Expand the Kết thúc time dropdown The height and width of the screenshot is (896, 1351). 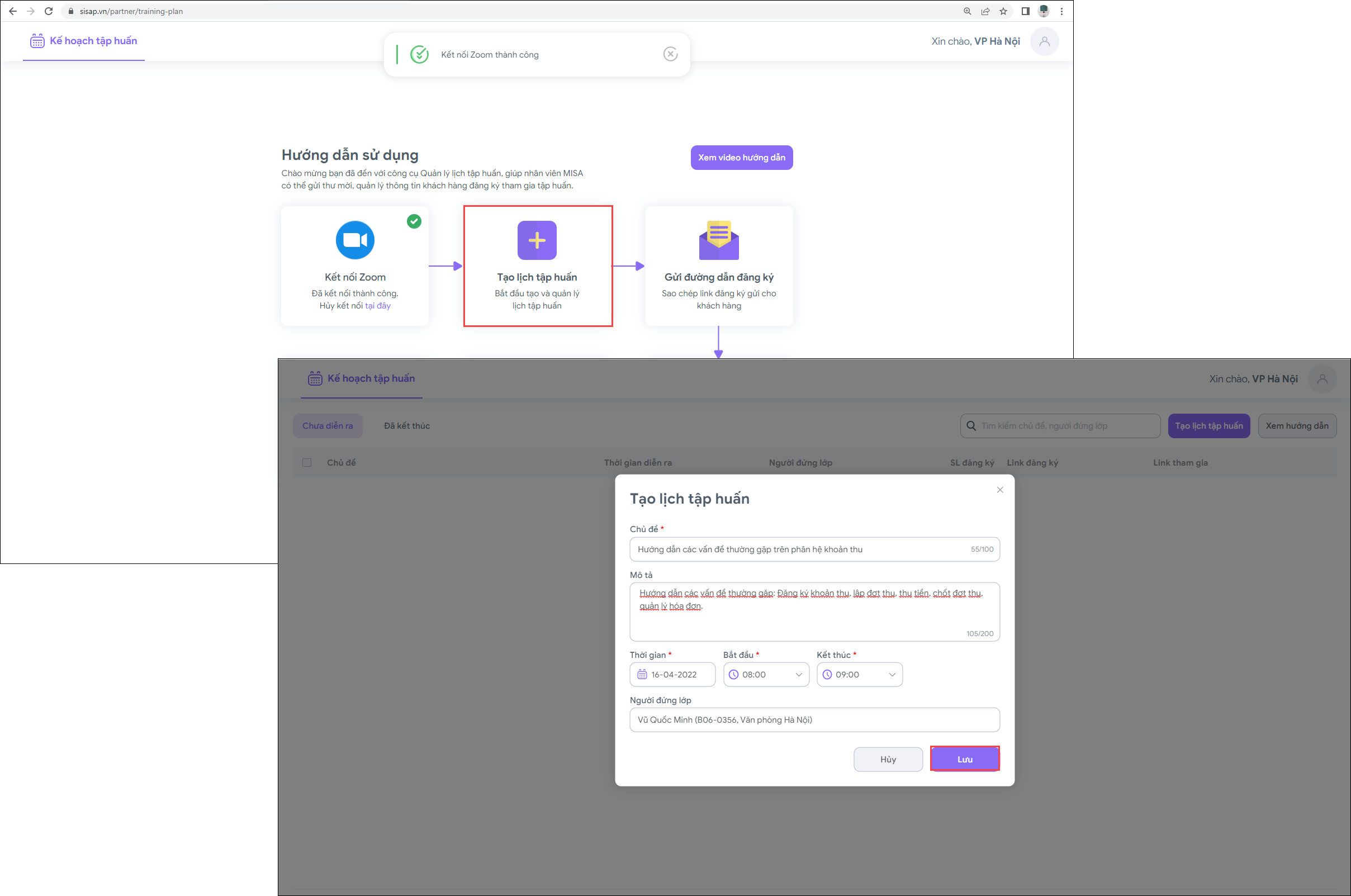point(892,674)
